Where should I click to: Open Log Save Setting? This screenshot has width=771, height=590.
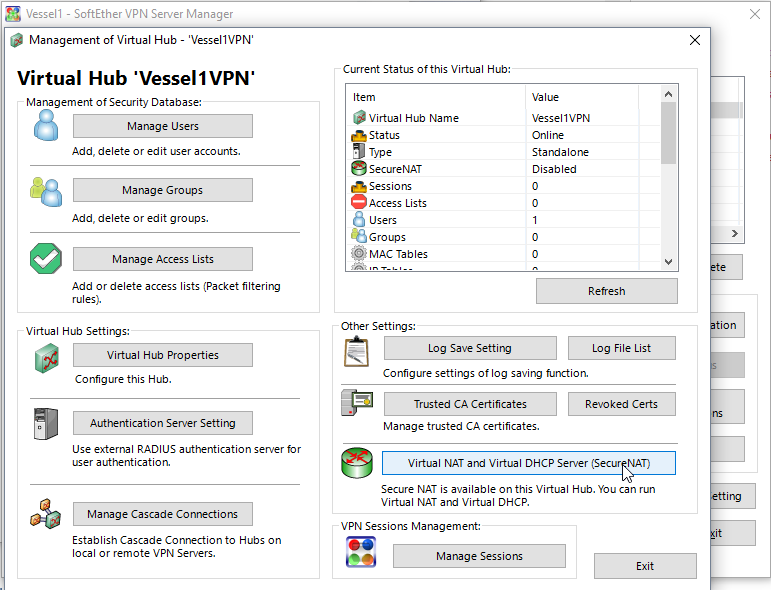coord(470,348)
